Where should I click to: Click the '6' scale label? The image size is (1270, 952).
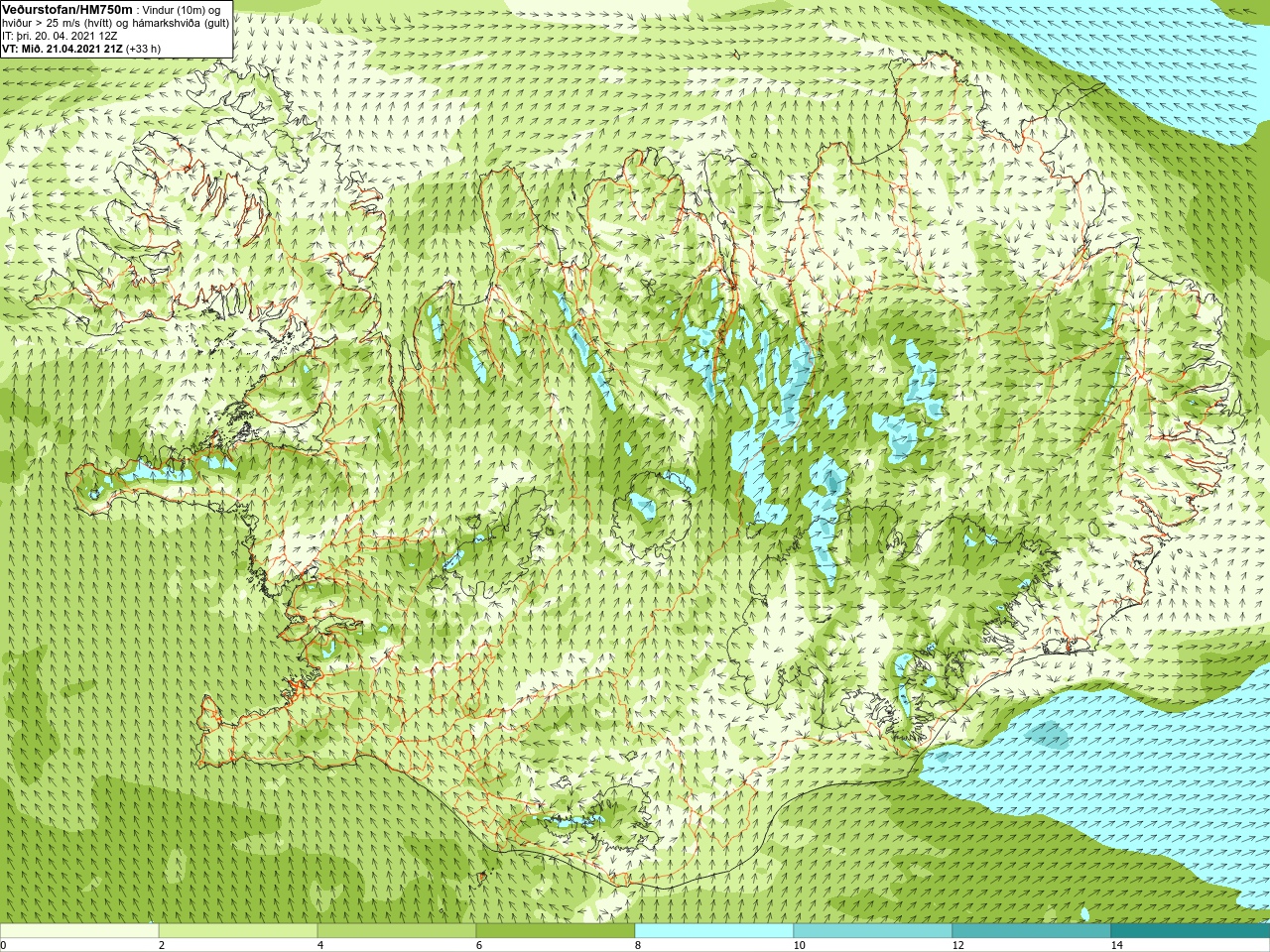tap(479, 945)
